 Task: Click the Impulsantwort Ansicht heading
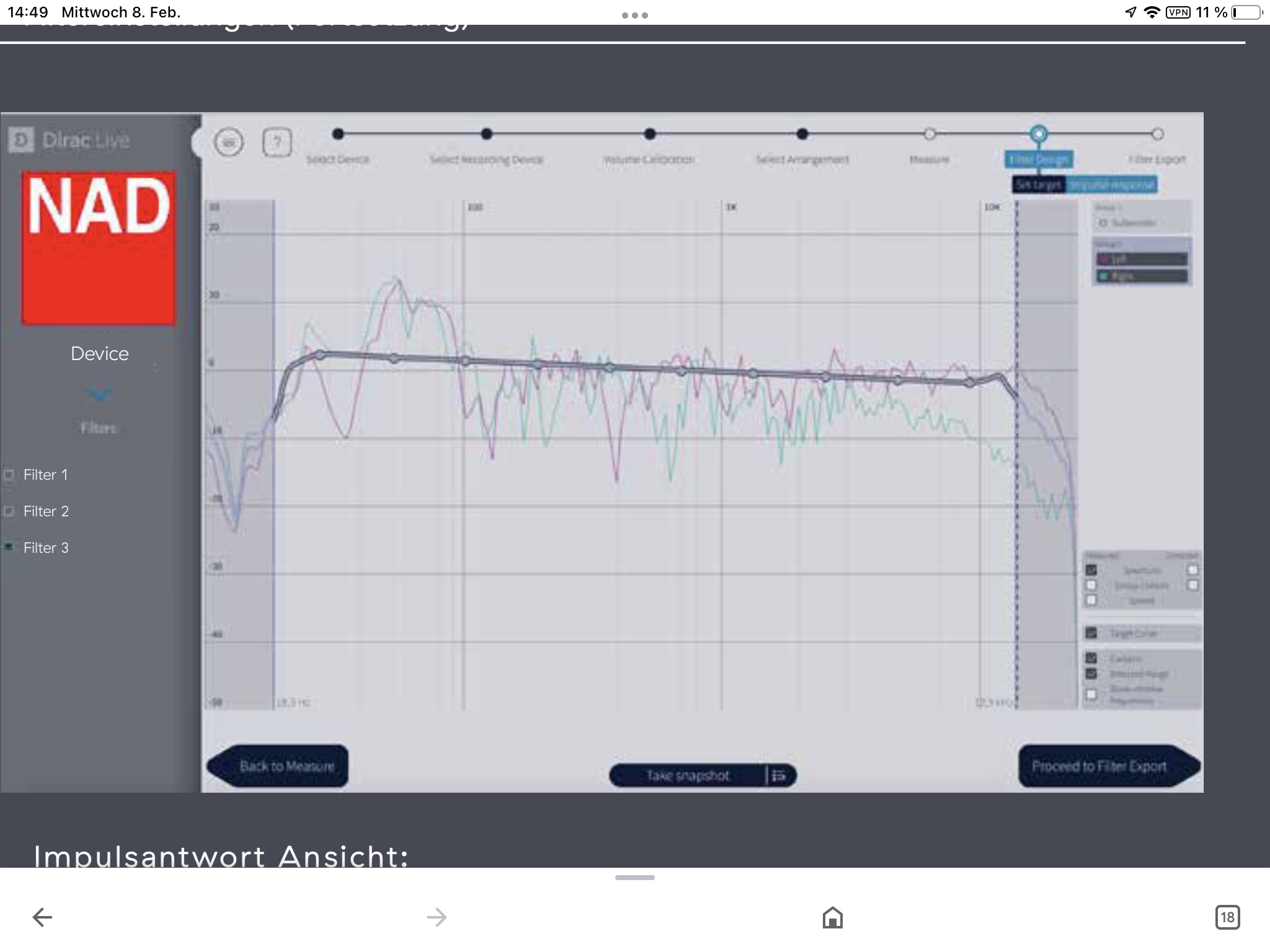pos(221,856)
